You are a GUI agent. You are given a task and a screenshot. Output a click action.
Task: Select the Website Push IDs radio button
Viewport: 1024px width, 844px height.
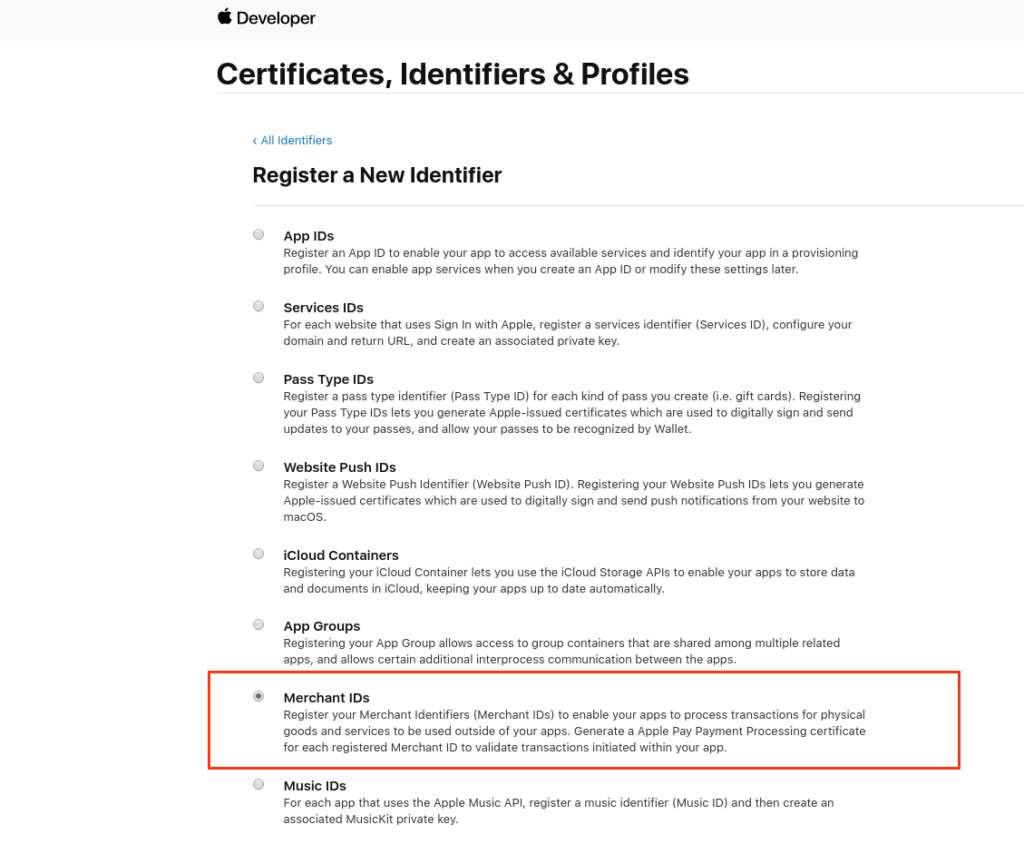coord(259,466)
